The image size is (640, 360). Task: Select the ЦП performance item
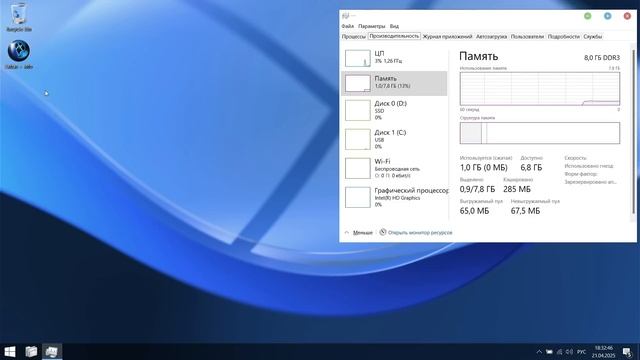click(394, 58)
